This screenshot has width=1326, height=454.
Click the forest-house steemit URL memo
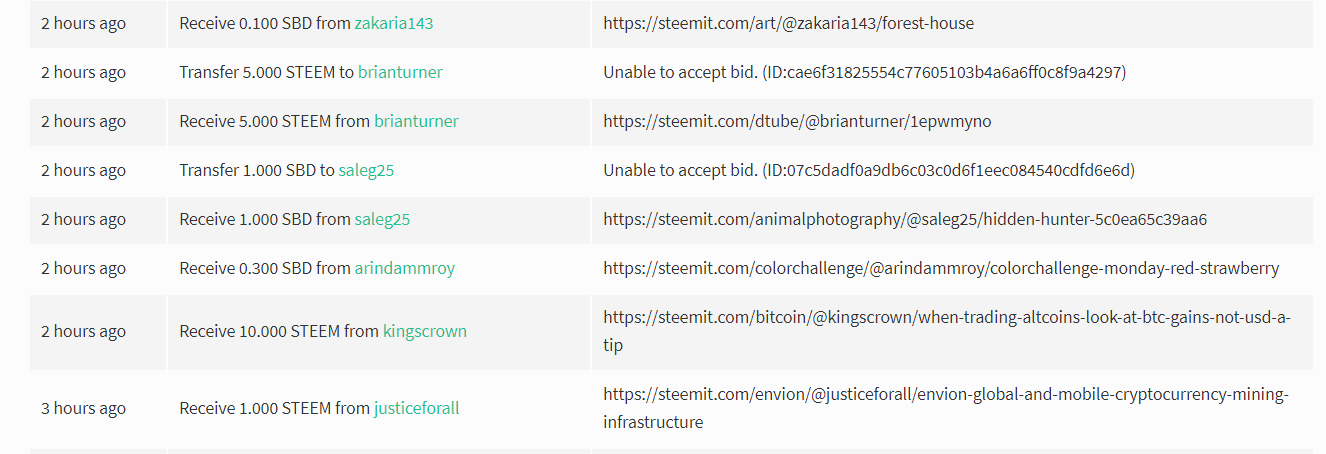[789, 23]
